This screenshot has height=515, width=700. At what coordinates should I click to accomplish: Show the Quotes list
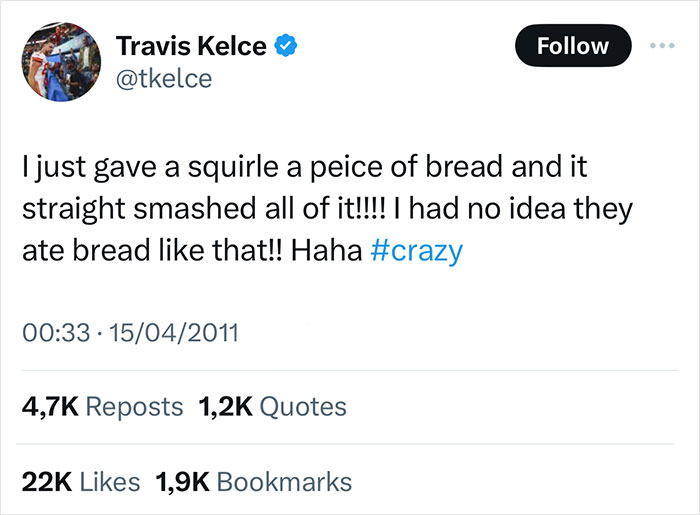point(302,407)
